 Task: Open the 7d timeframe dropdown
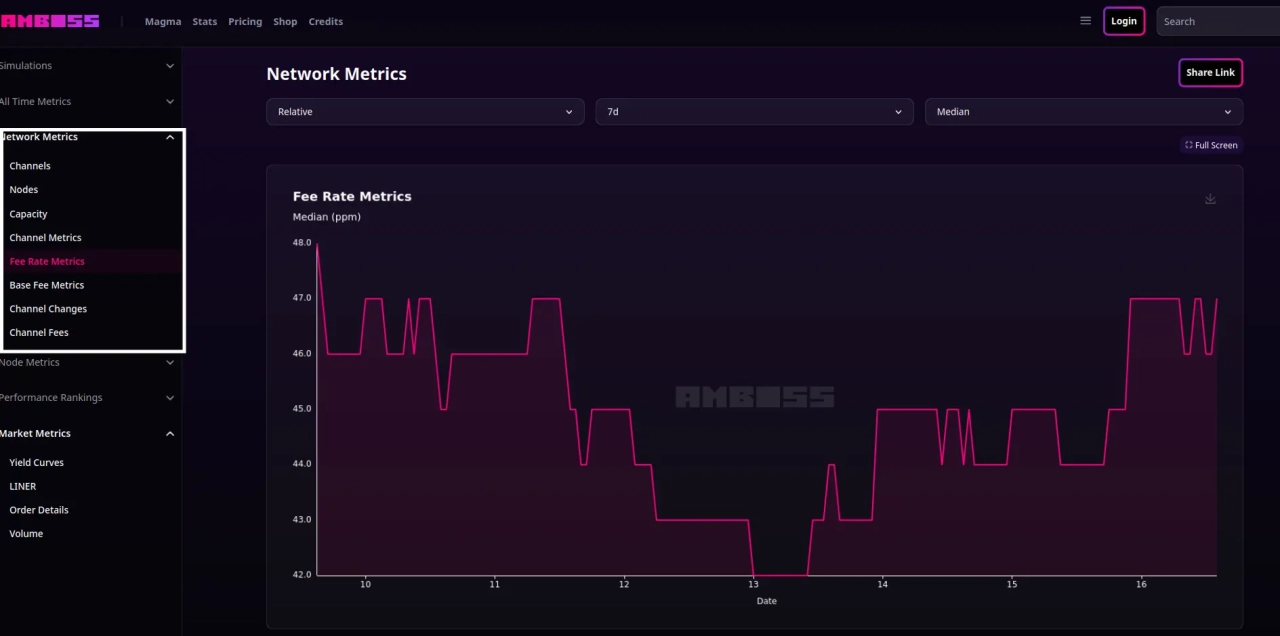(753, 111)
